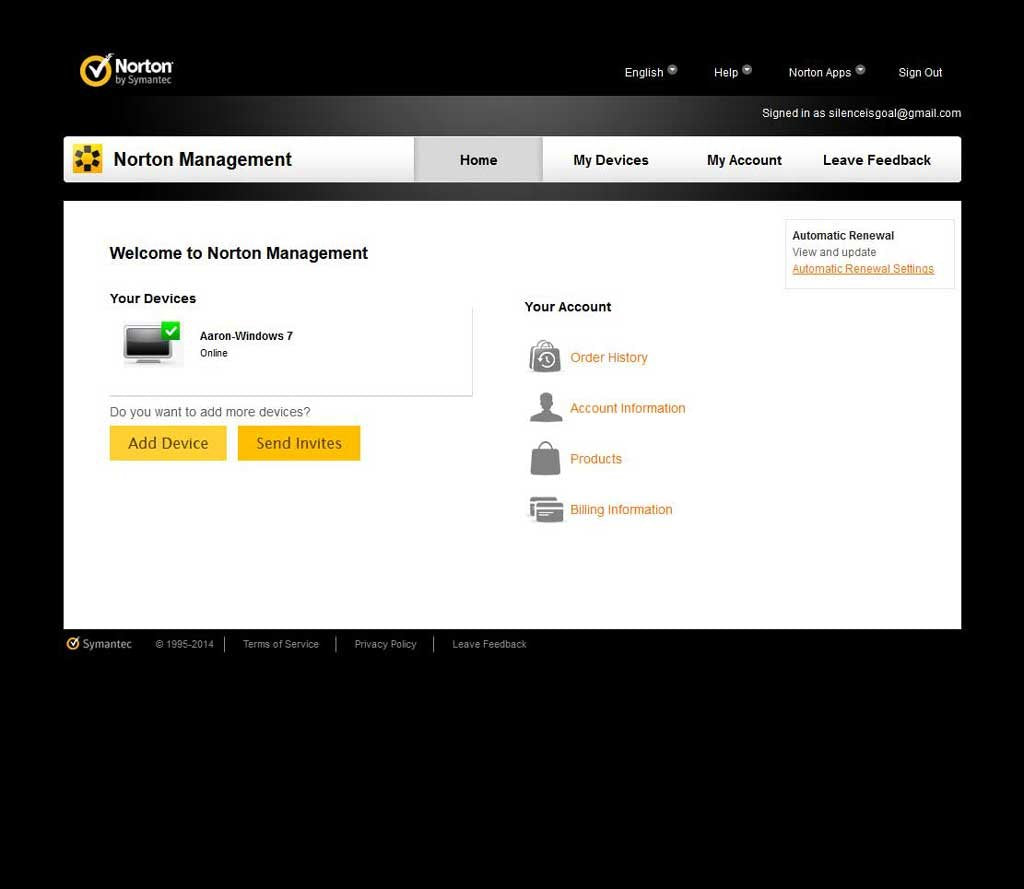Open the Help dropdown menu

[x=732, y=72]
